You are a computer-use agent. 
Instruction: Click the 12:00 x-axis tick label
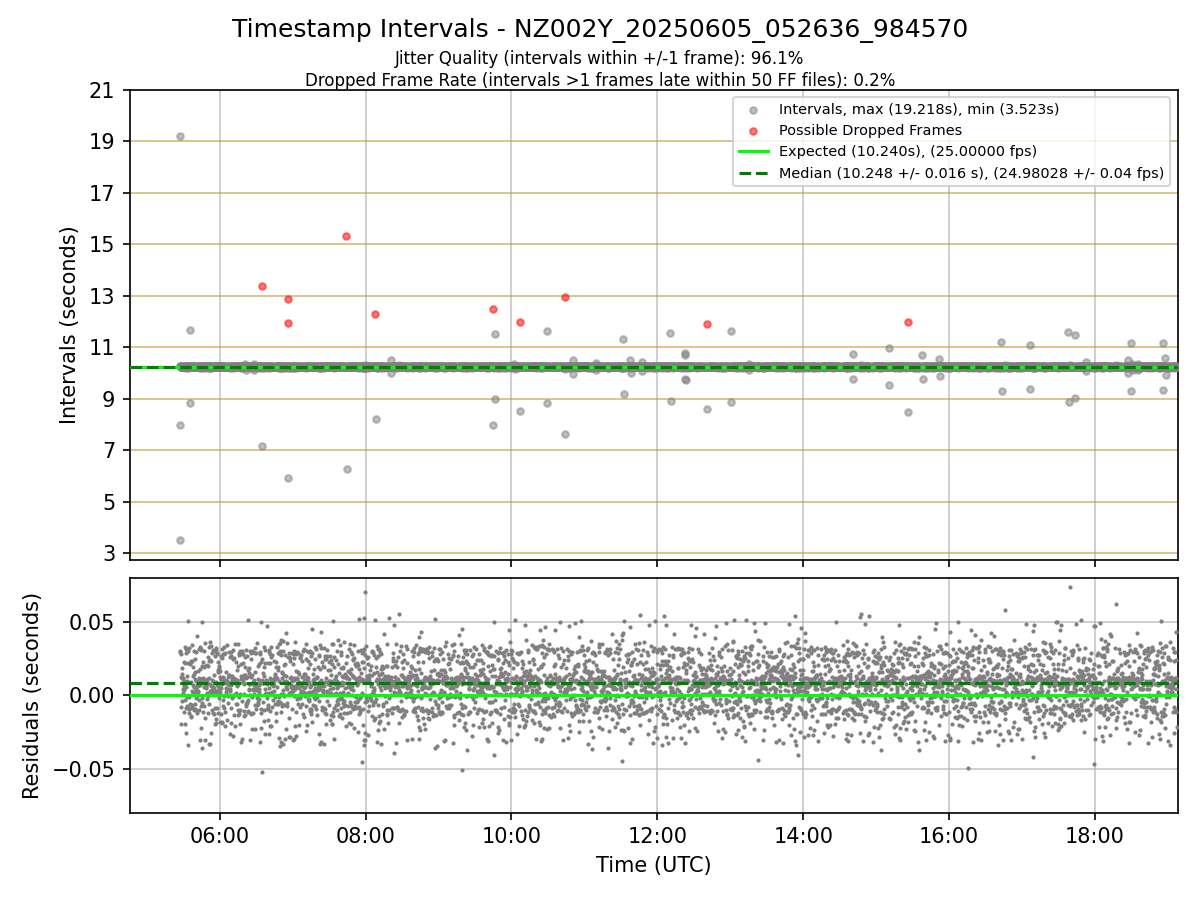[x=657, y=832]
